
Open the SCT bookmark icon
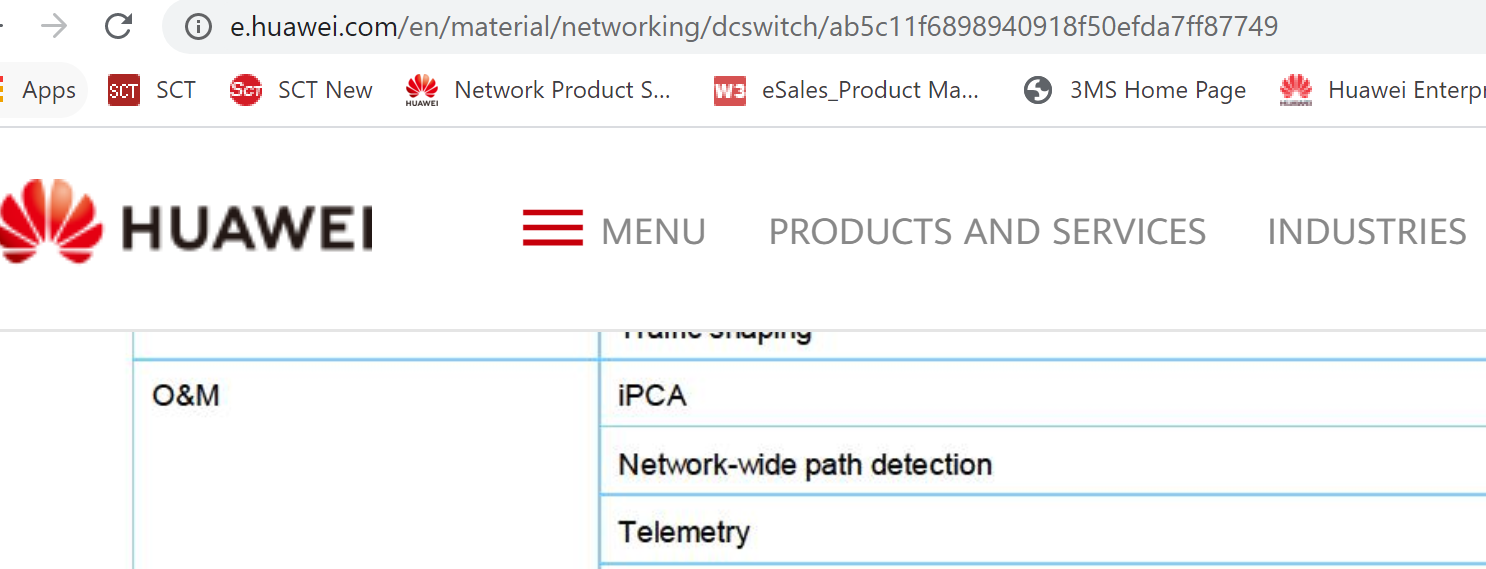coord(124,90)
